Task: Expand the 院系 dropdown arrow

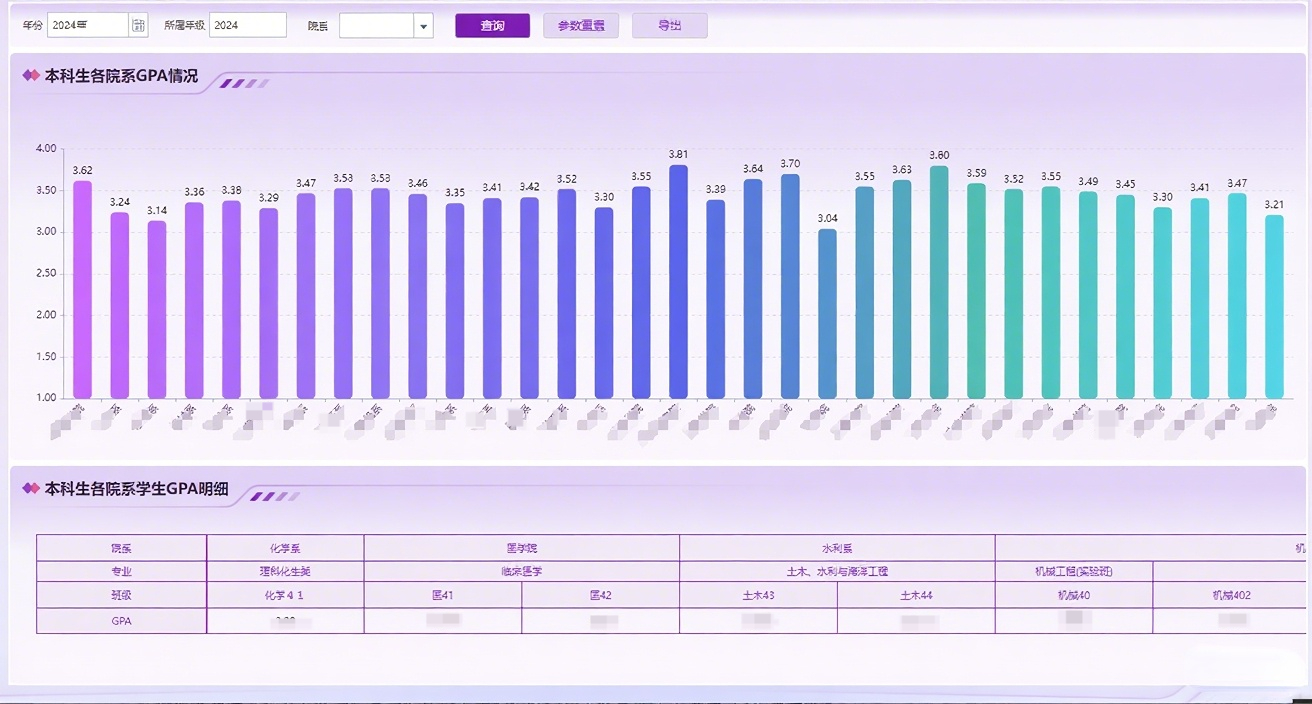Action: [x=423, y=26]
